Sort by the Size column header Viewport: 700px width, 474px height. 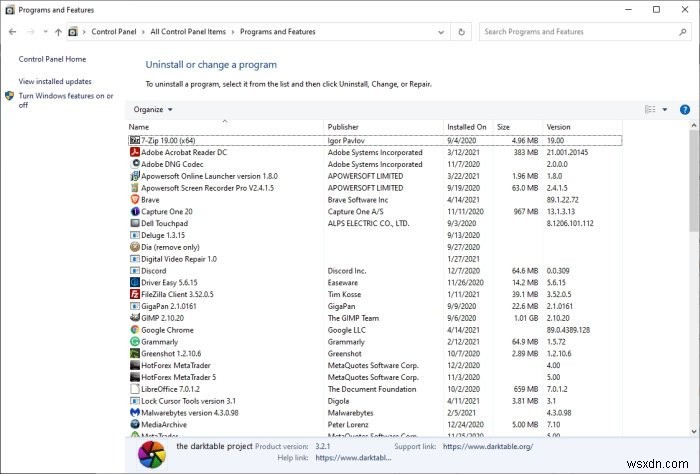[518, 127]
